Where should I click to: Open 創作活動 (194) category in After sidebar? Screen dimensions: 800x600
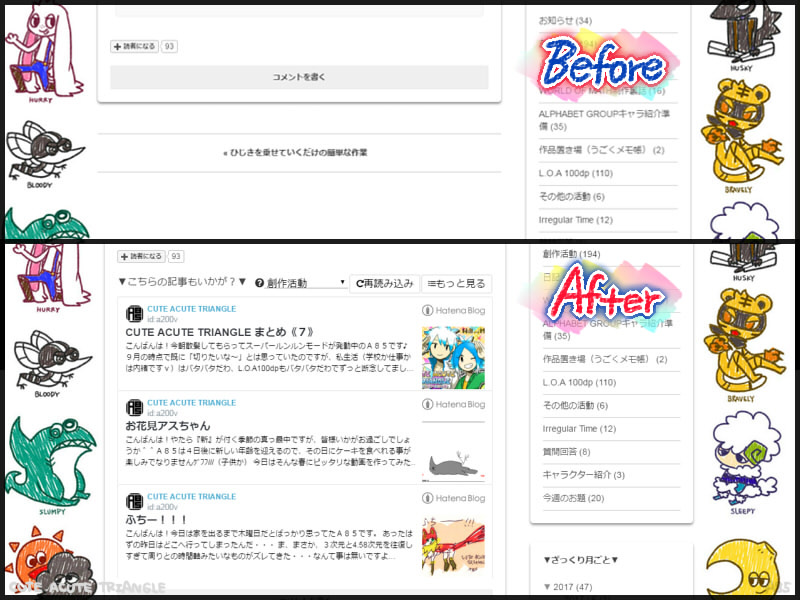pyautogui.click(x=571, y=254)
